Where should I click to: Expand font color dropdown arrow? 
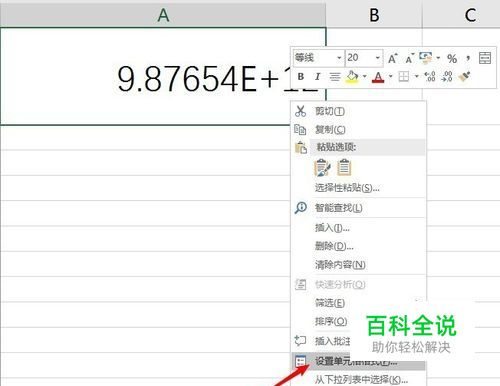click(x=390, y=77)
